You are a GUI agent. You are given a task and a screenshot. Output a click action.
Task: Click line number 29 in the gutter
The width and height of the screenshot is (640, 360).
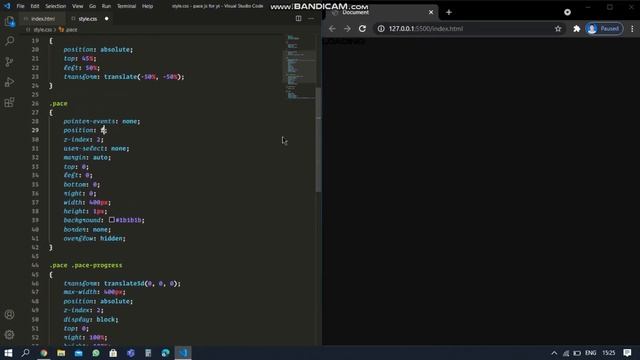[x=35, y=130]
